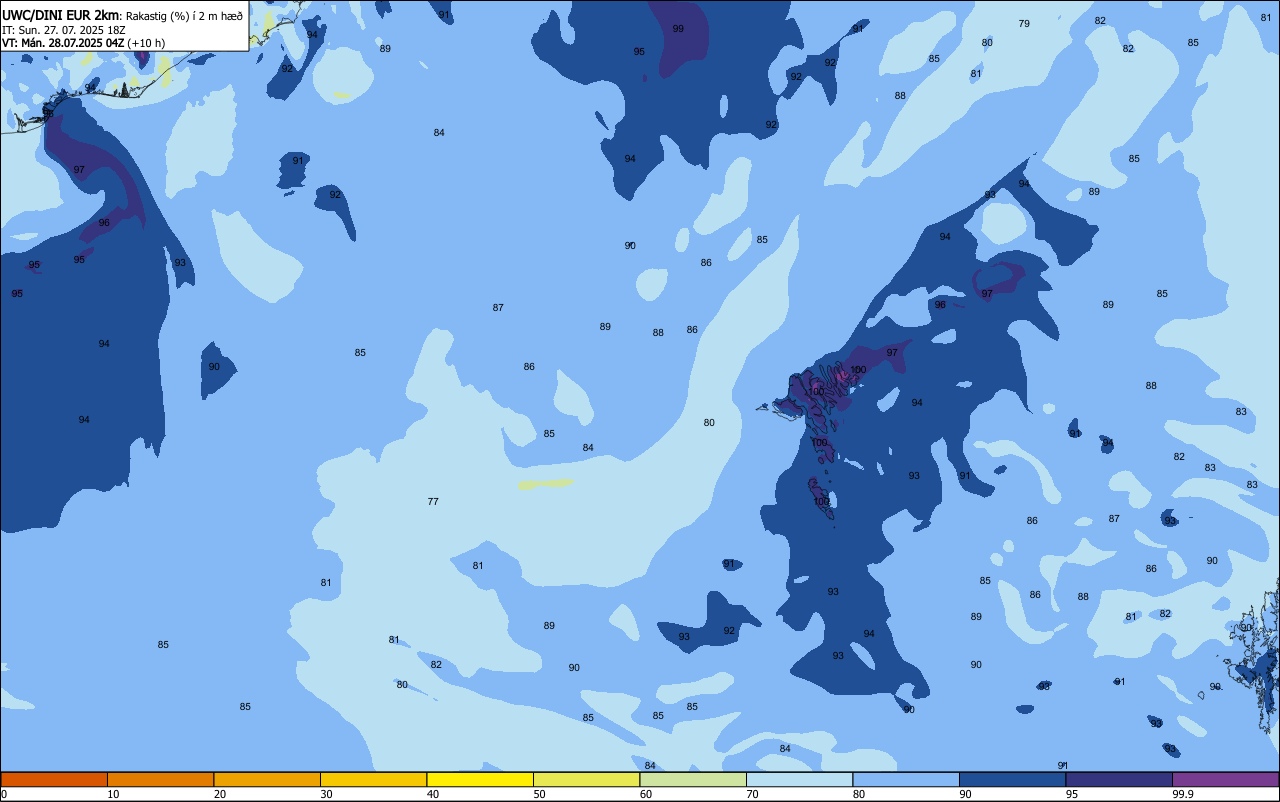Click the humidity value '77' on the map
1280x802 pixels.
pos(433,501)
